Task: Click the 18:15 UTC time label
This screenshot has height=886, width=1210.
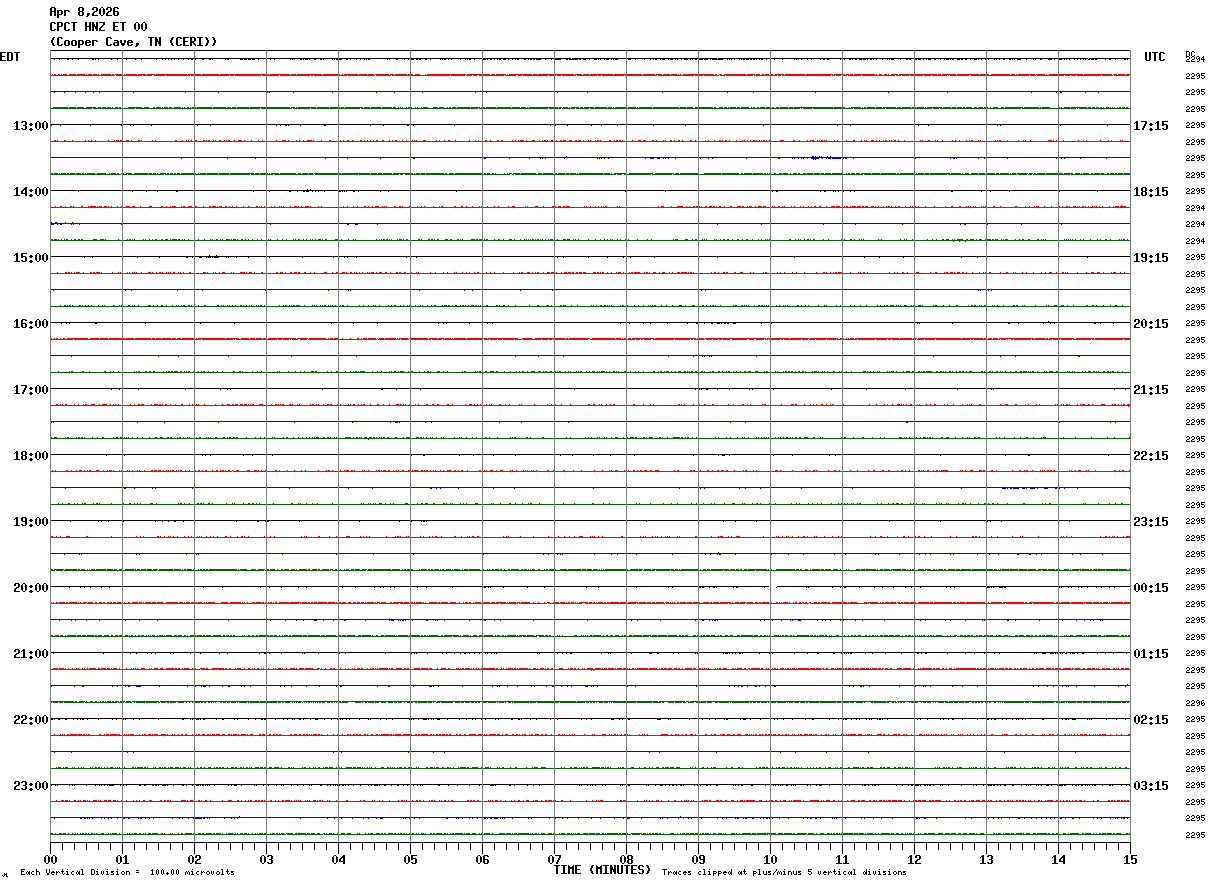Action: coord(1151,192)
